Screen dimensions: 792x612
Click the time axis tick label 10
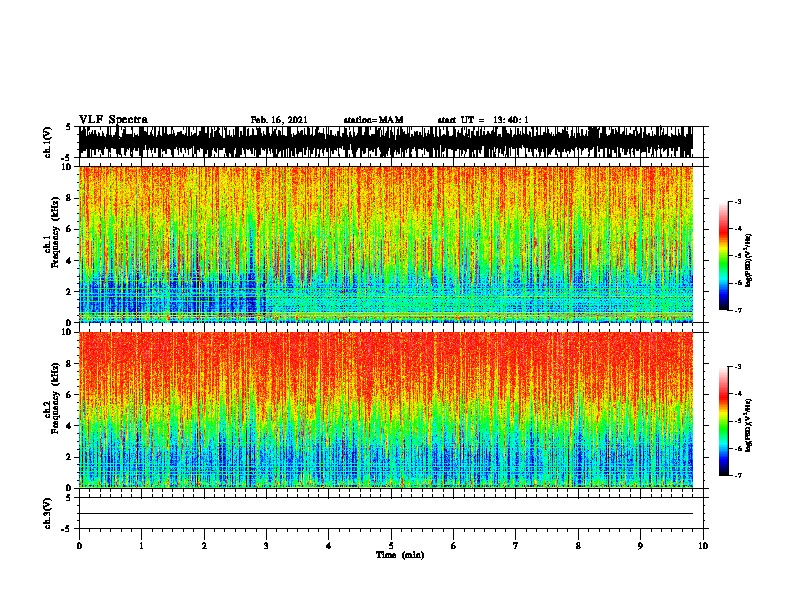point(703,546)
